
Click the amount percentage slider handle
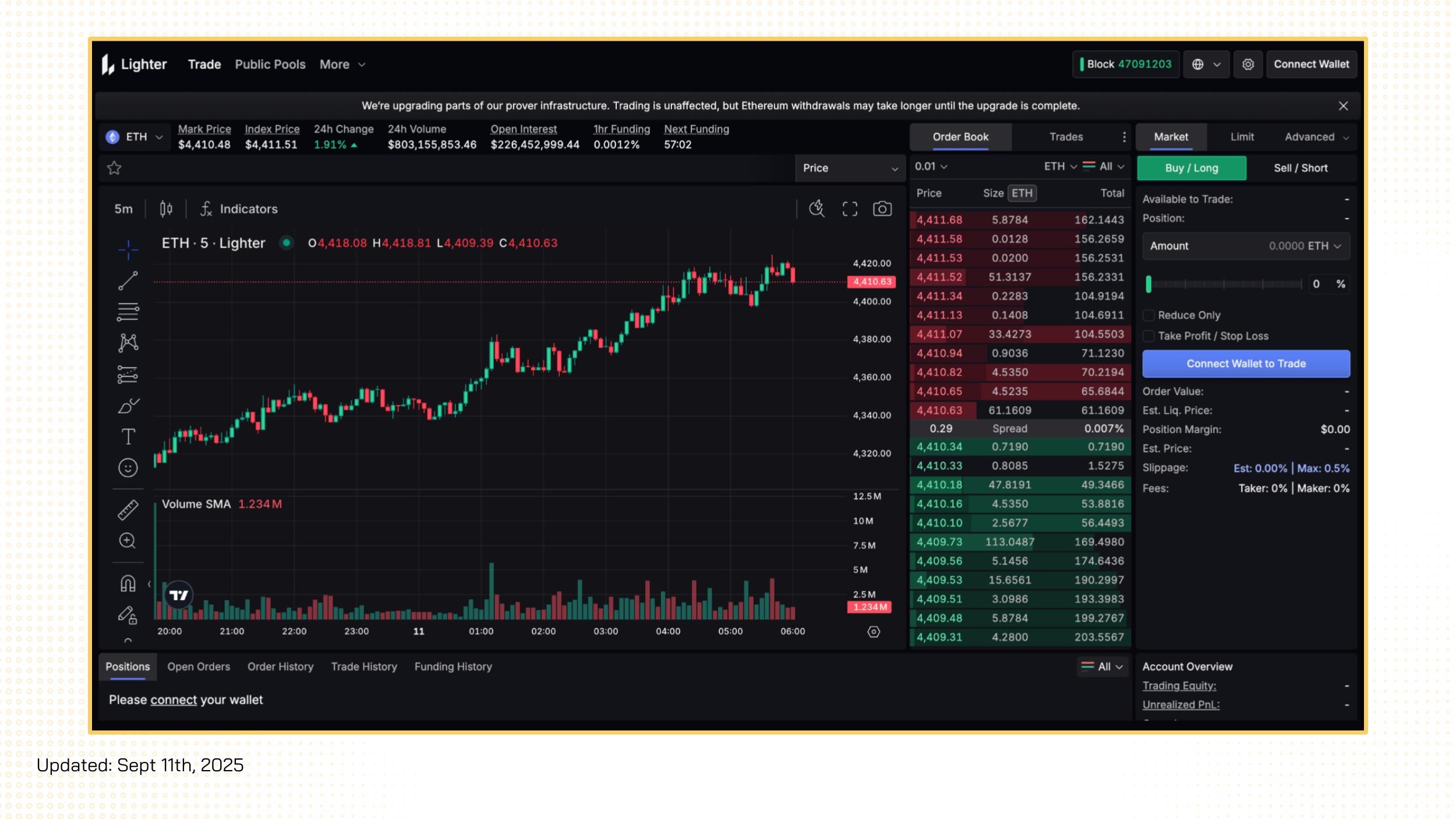coord(1148,284)
